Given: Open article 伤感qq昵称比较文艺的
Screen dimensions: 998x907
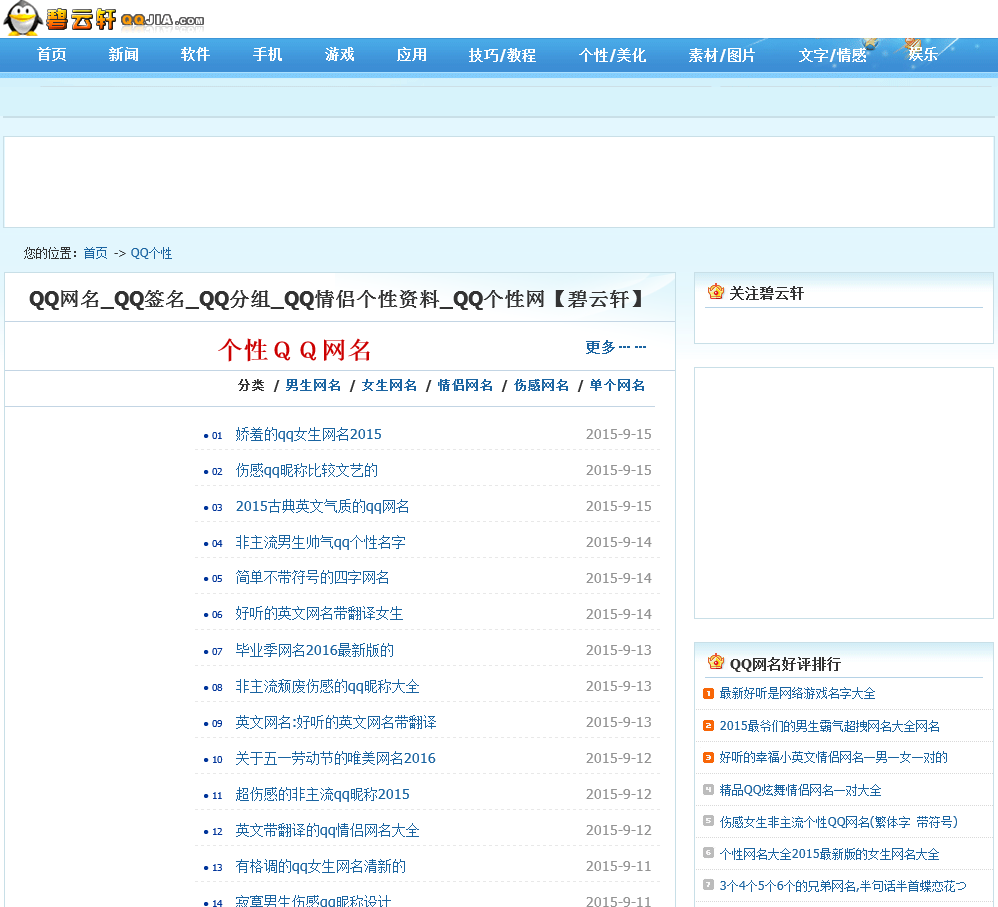Looking at the screenshot, I should click(307, 470).
